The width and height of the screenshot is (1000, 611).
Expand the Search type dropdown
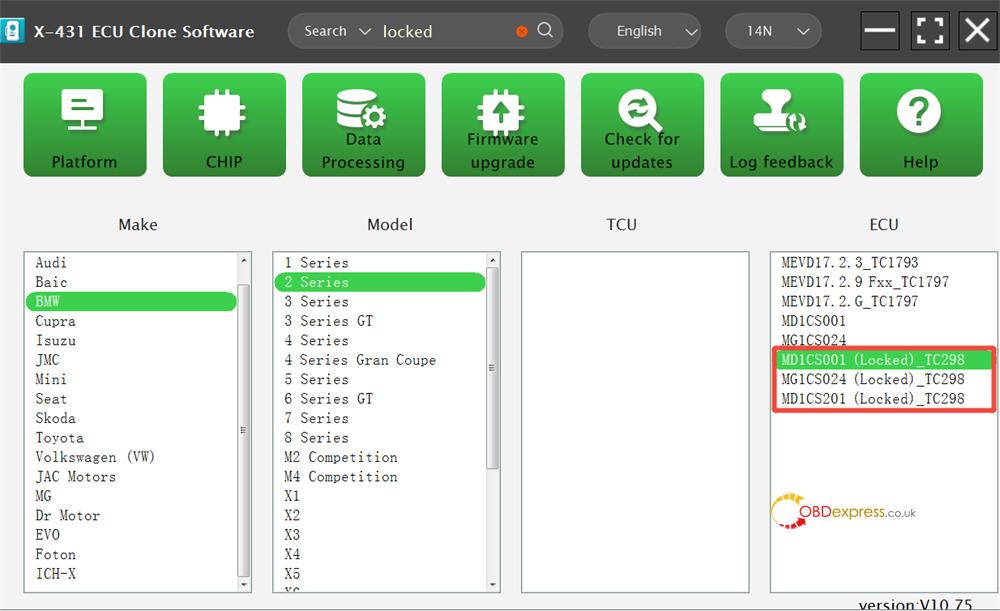[337, 31]
